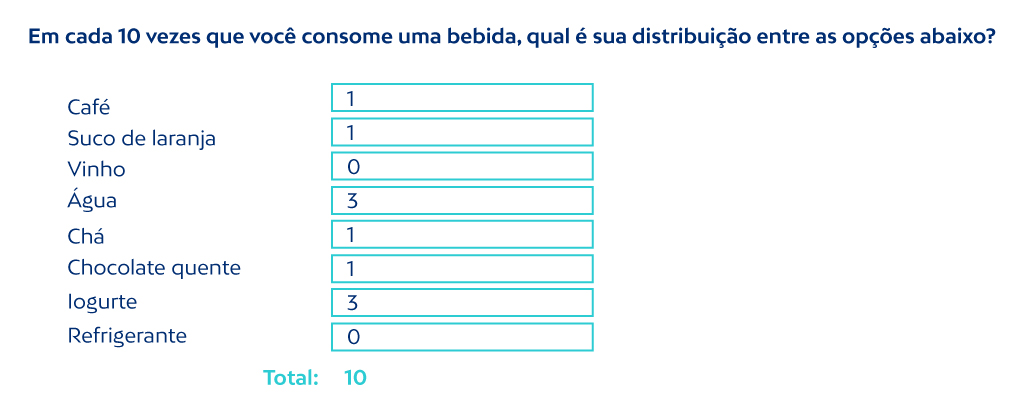Click the Café option label

pyautogui.click(x=89, y=107)
